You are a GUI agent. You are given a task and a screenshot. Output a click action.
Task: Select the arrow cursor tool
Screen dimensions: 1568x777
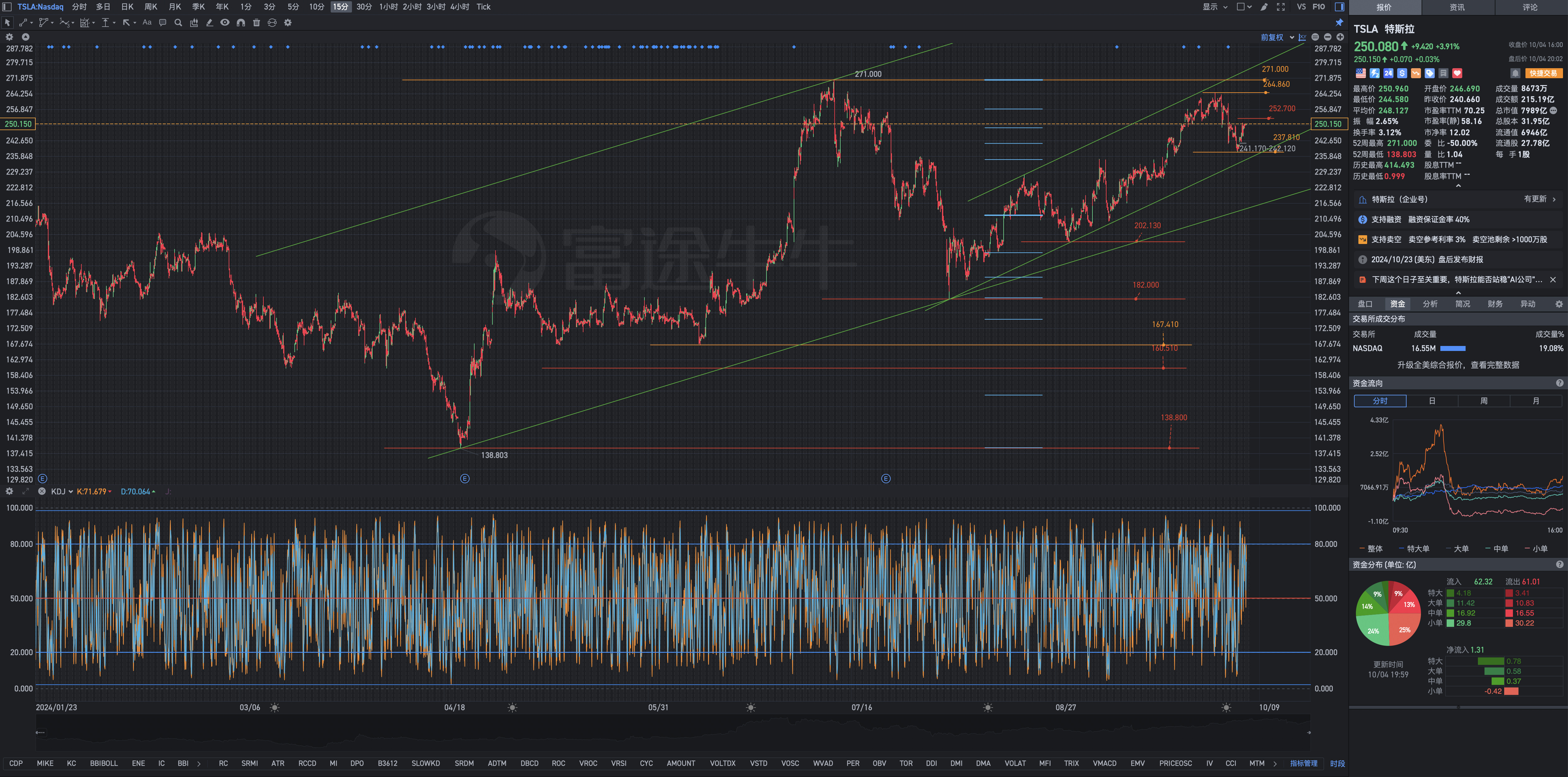pyautogui.click(x=7, y=23)
